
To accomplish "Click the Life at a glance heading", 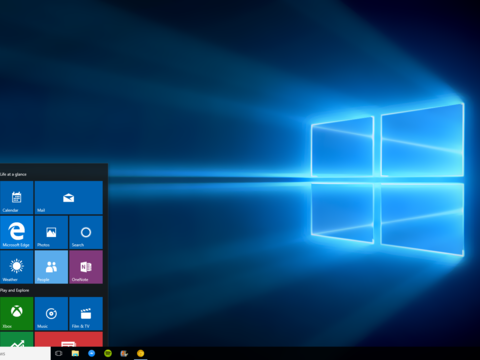I will coord(13,174).
